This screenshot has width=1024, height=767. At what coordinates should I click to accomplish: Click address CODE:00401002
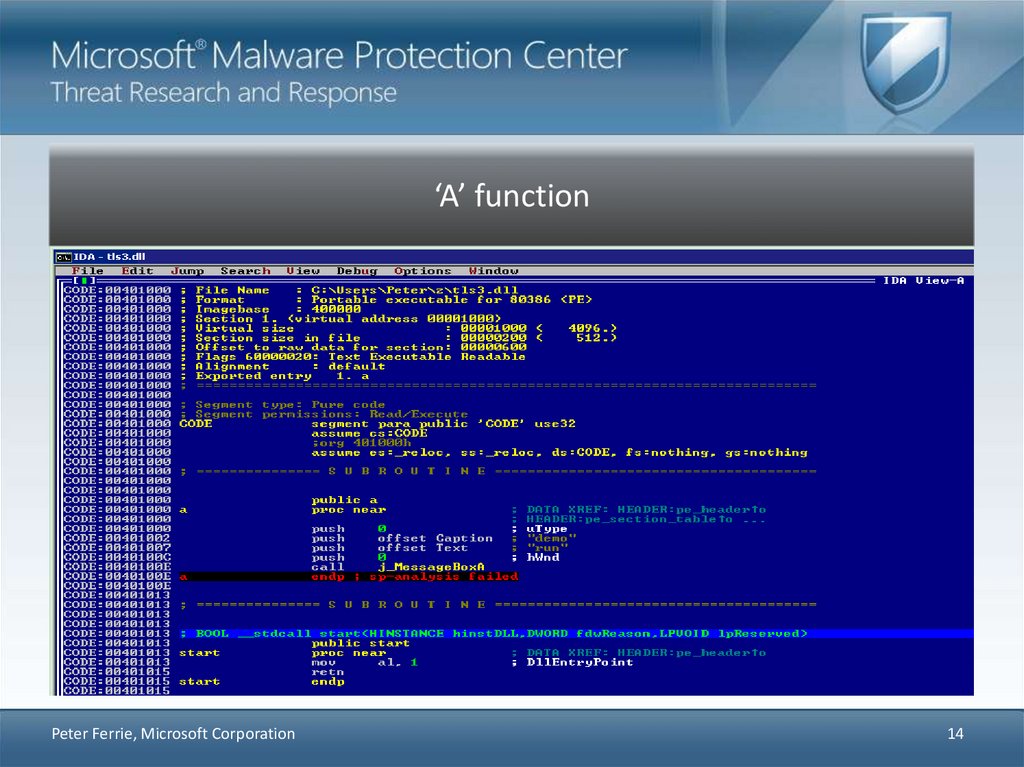(118, 538)
